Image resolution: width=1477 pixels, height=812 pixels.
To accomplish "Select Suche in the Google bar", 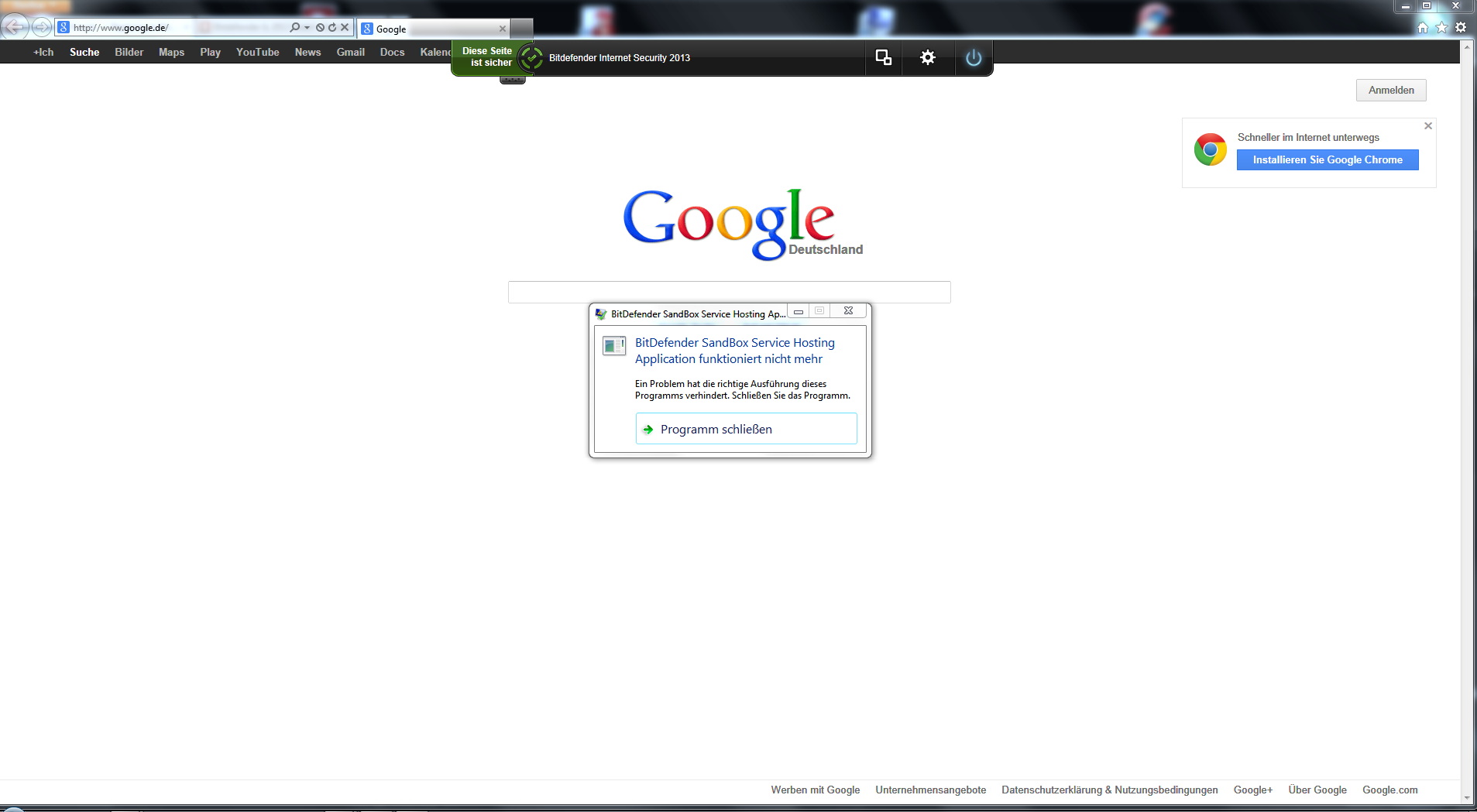I will 84,52.
